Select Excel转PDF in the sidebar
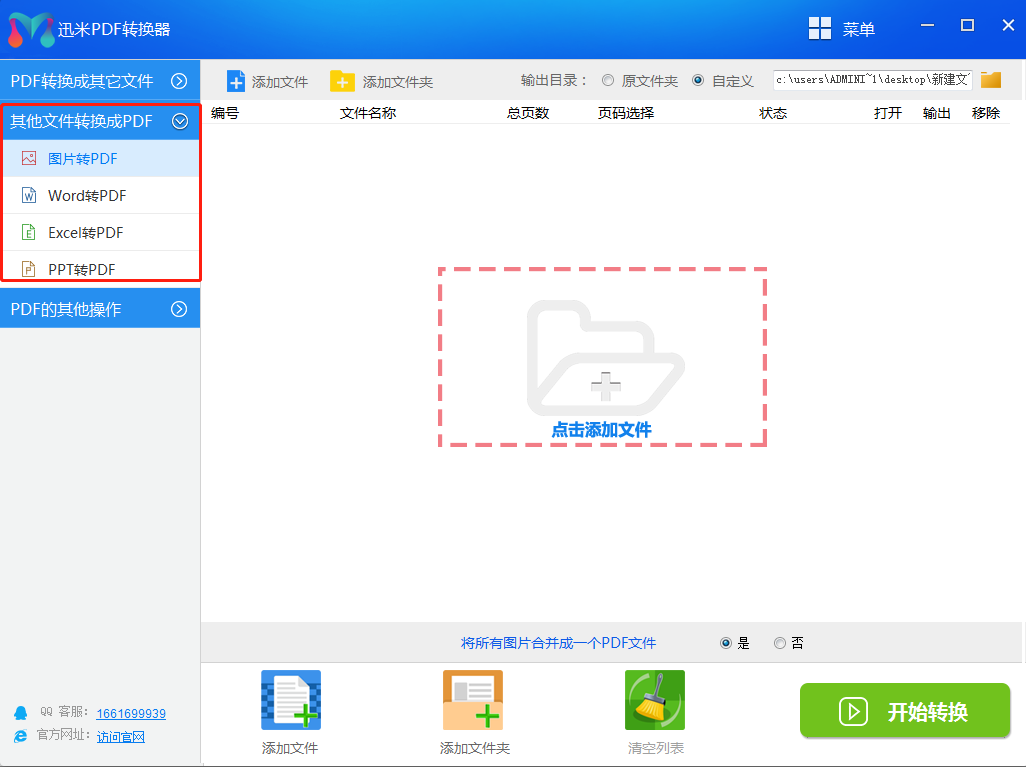Screen dimensions: 1026x767 [86, 233]
